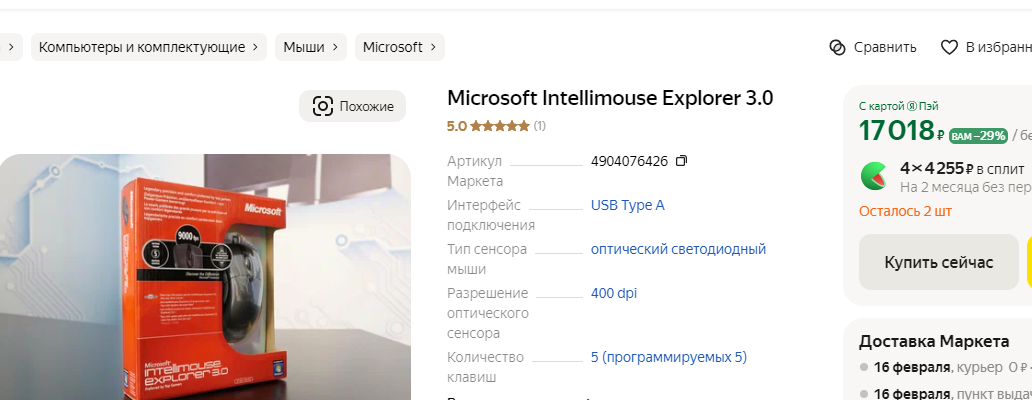Click the Доставка Маркета heading
Screen dimensions: 1032x400
pyautogui.click(x=934, y=341)
